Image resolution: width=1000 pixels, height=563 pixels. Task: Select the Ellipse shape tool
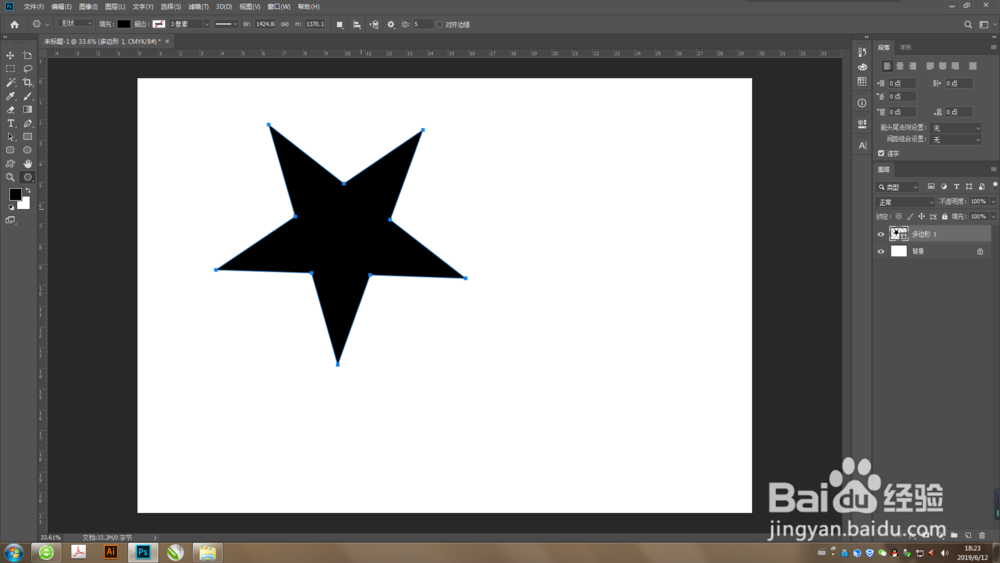point(27,150)
